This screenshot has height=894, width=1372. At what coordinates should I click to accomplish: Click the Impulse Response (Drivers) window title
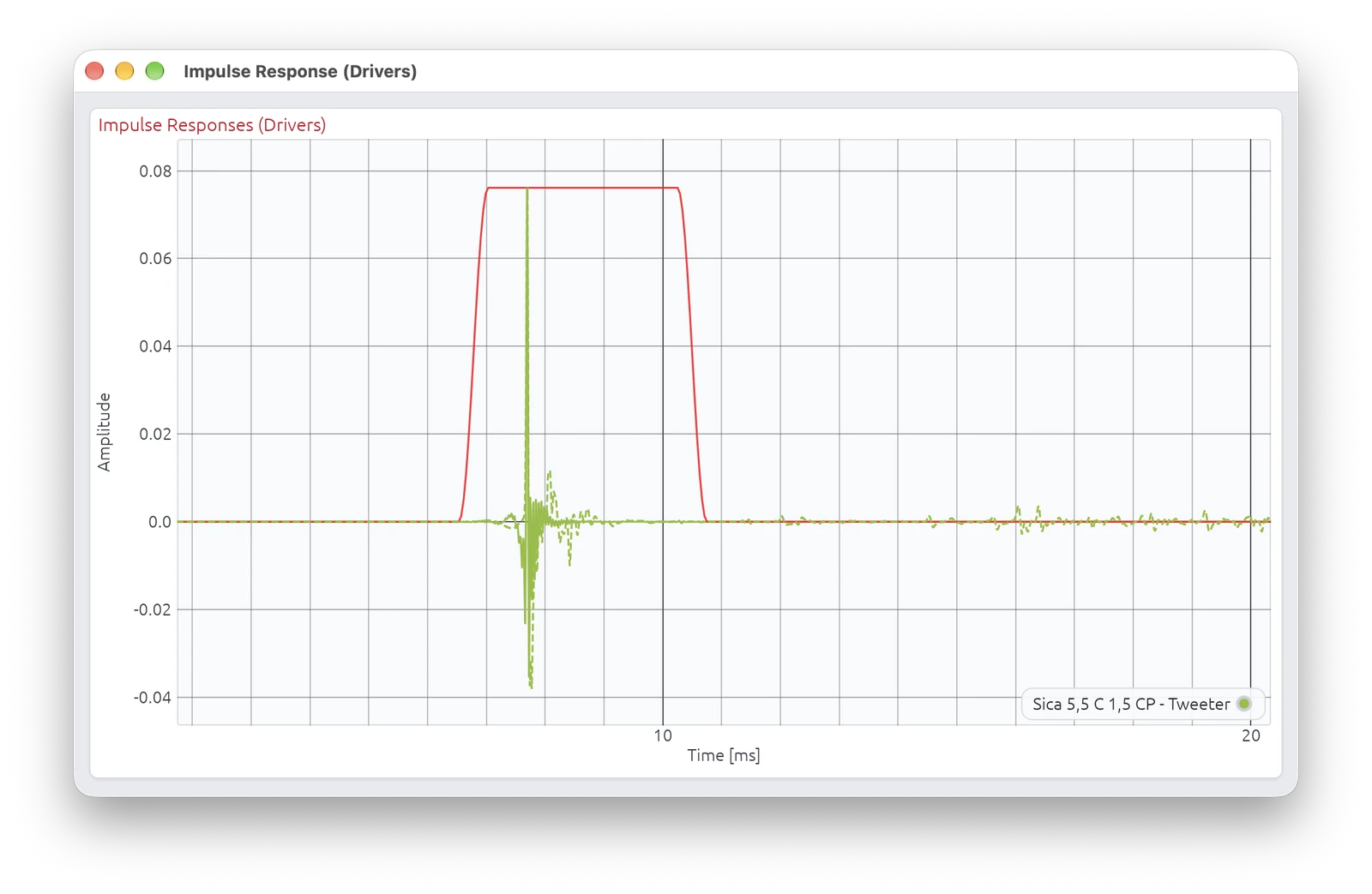pyautogui.click(x=300, y=71)
